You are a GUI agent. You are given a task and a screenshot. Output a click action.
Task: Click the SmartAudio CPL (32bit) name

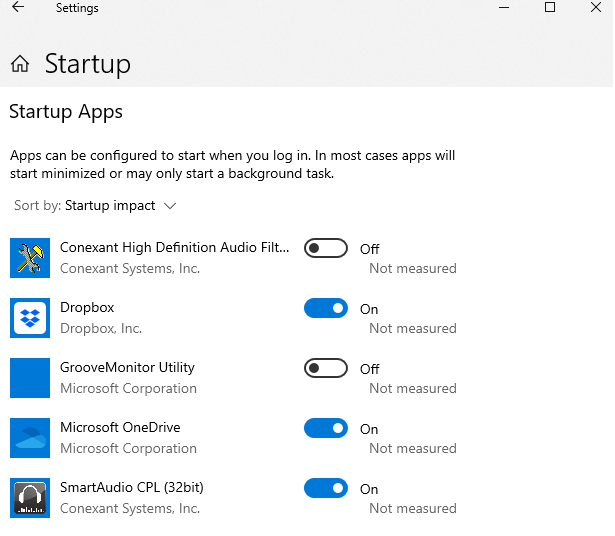pos(132,488)
